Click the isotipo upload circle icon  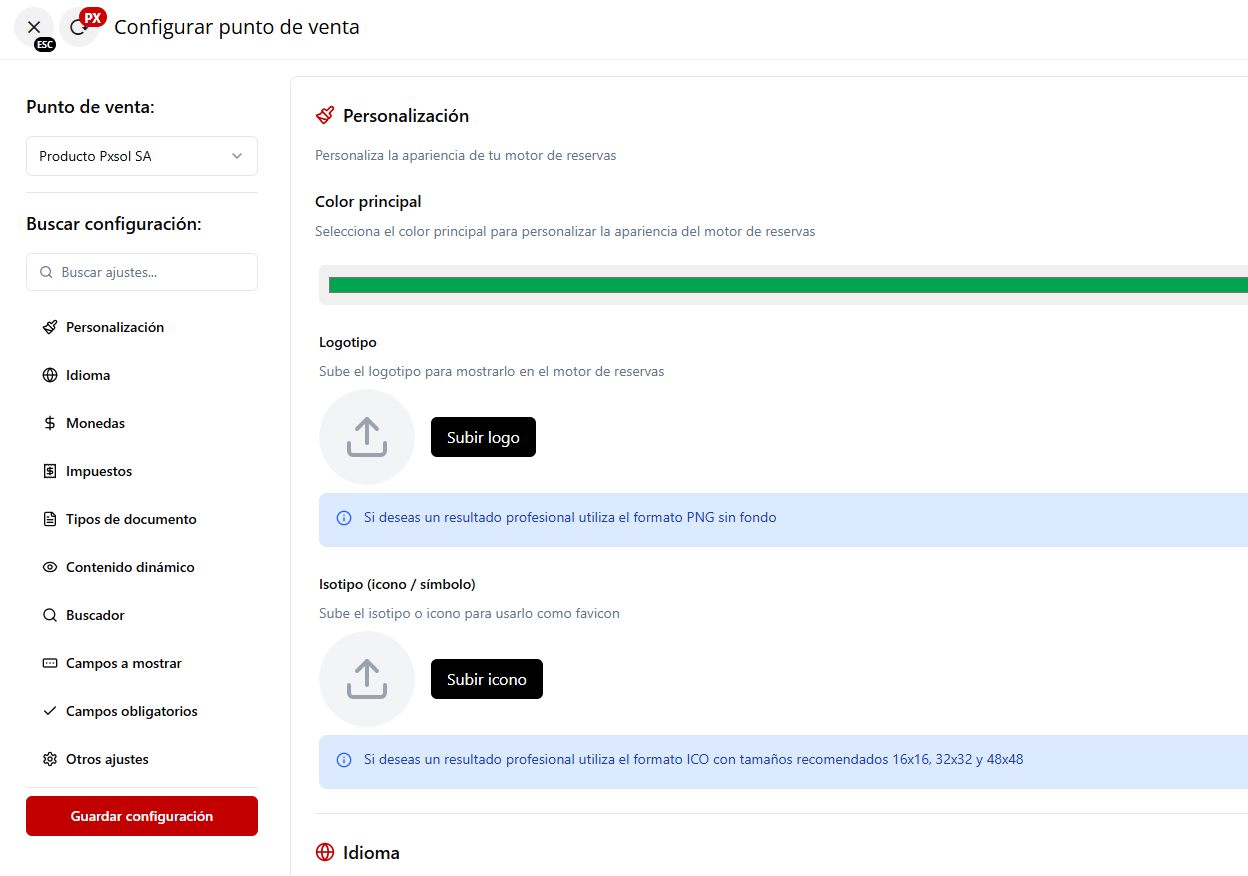[367, 679]
